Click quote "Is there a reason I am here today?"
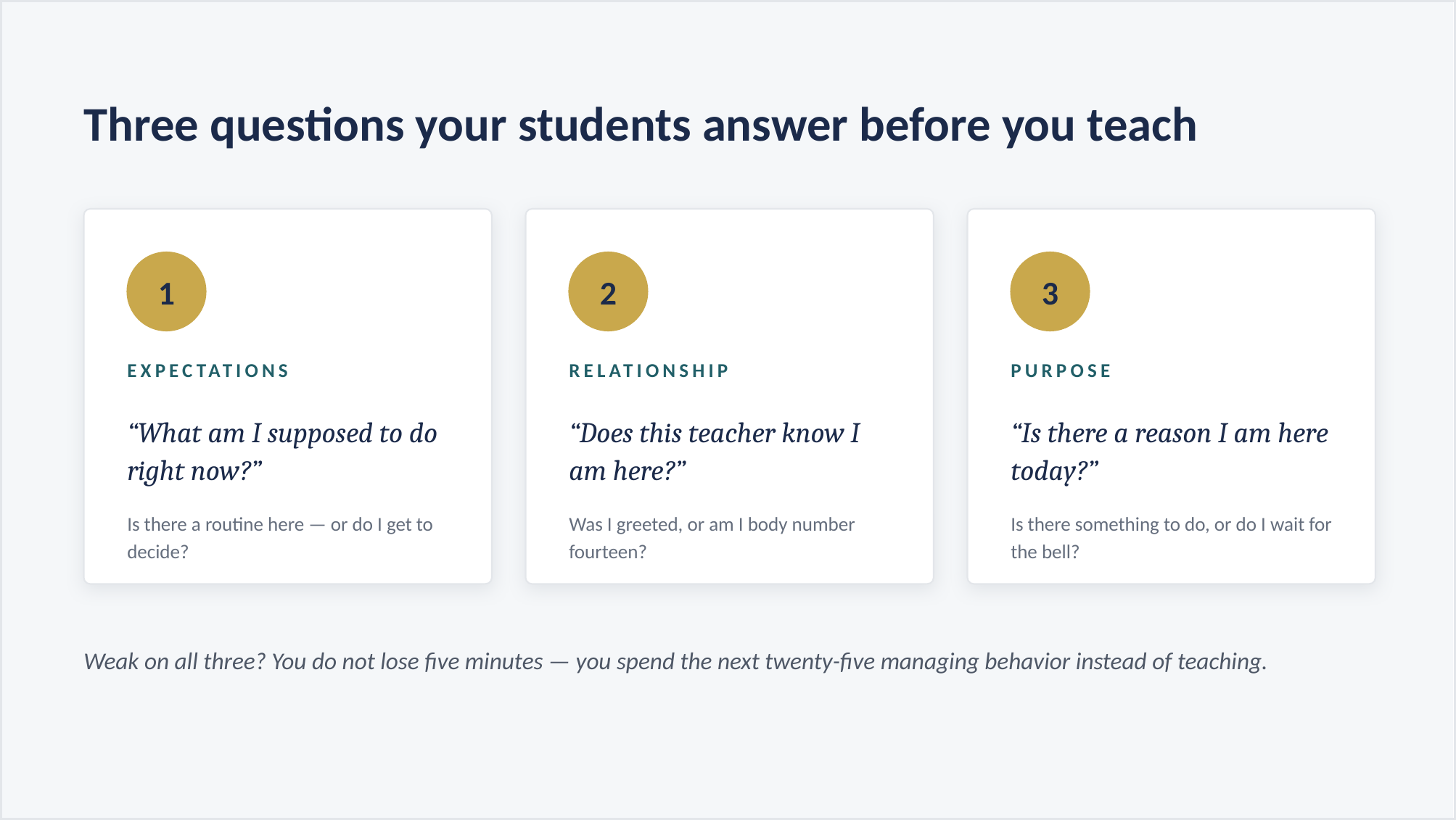Viewport: 1456px width, 820px height. coord(1169,452)
